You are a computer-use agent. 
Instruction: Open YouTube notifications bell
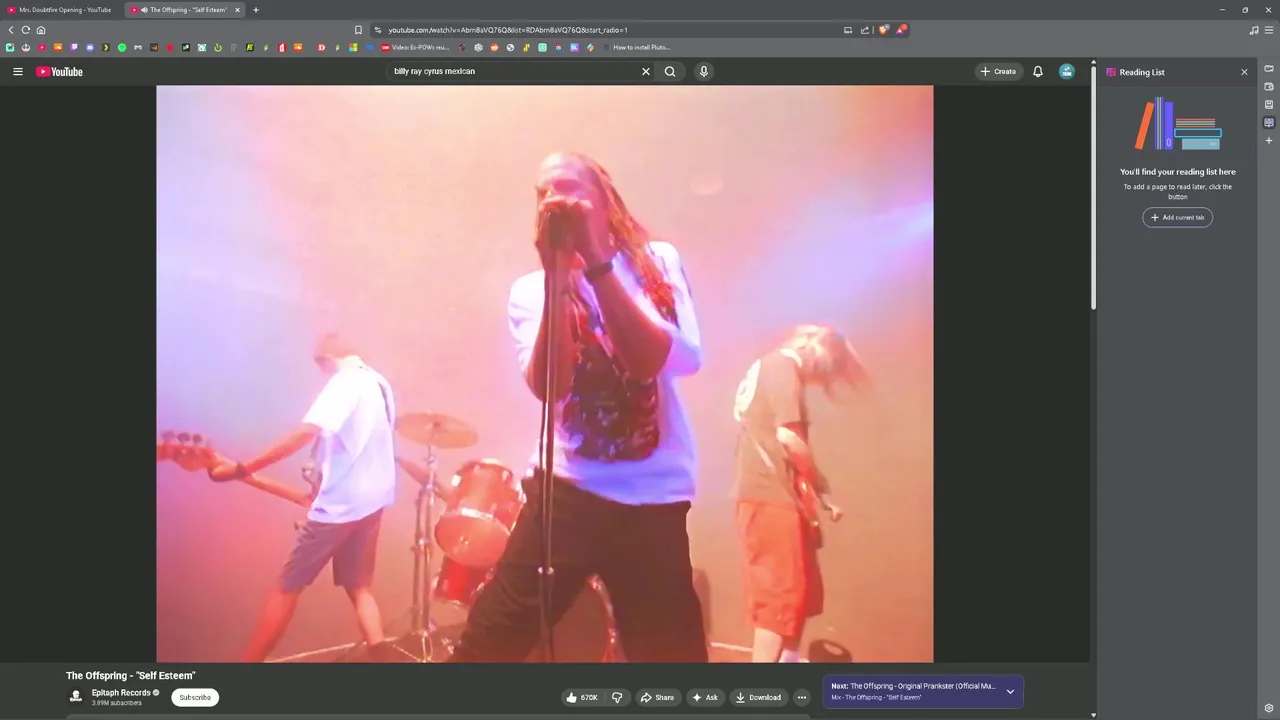(1038, 71)
